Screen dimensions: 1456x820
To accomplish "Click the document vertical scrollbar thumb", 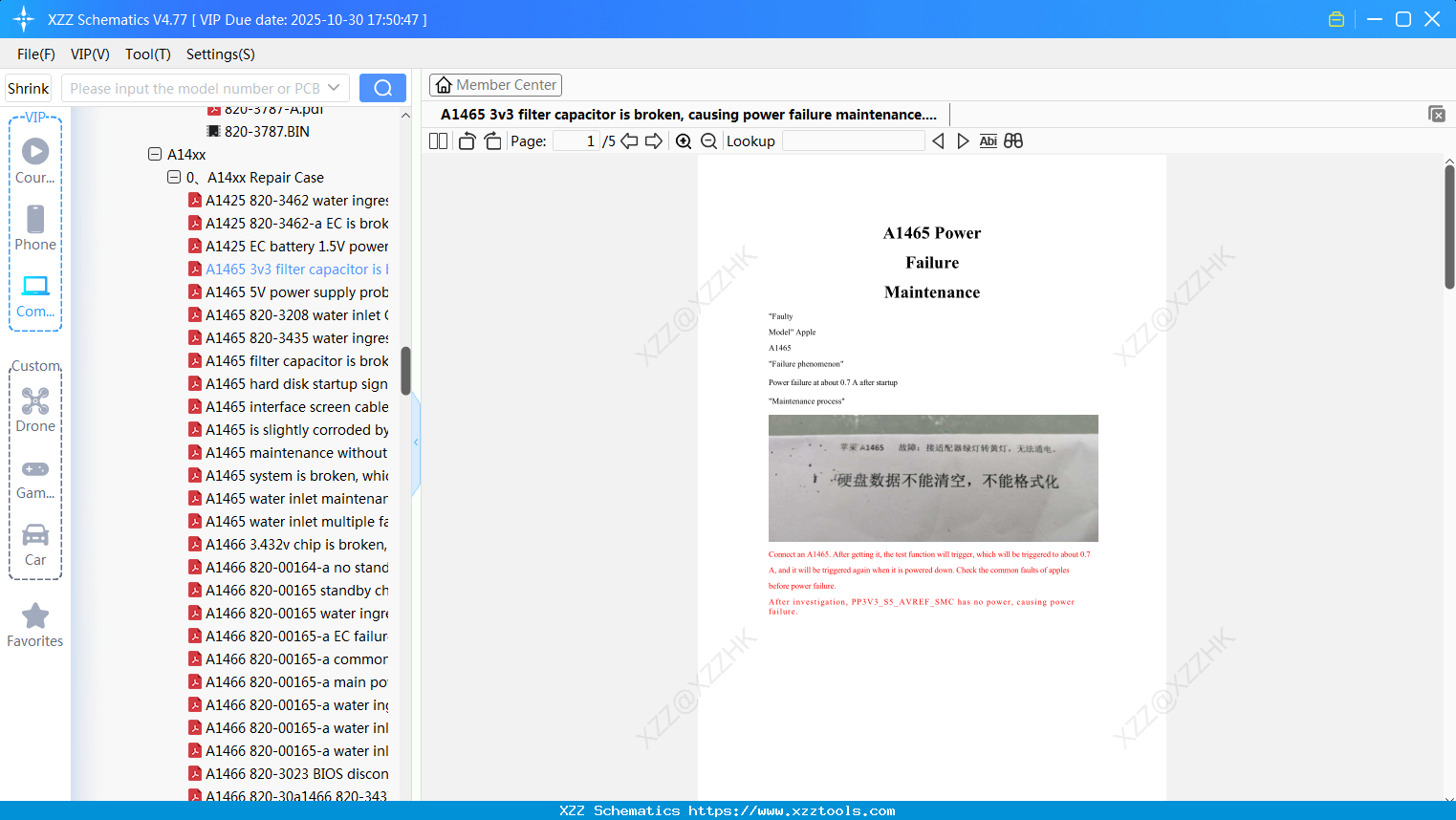I will tap(1449, 226).
